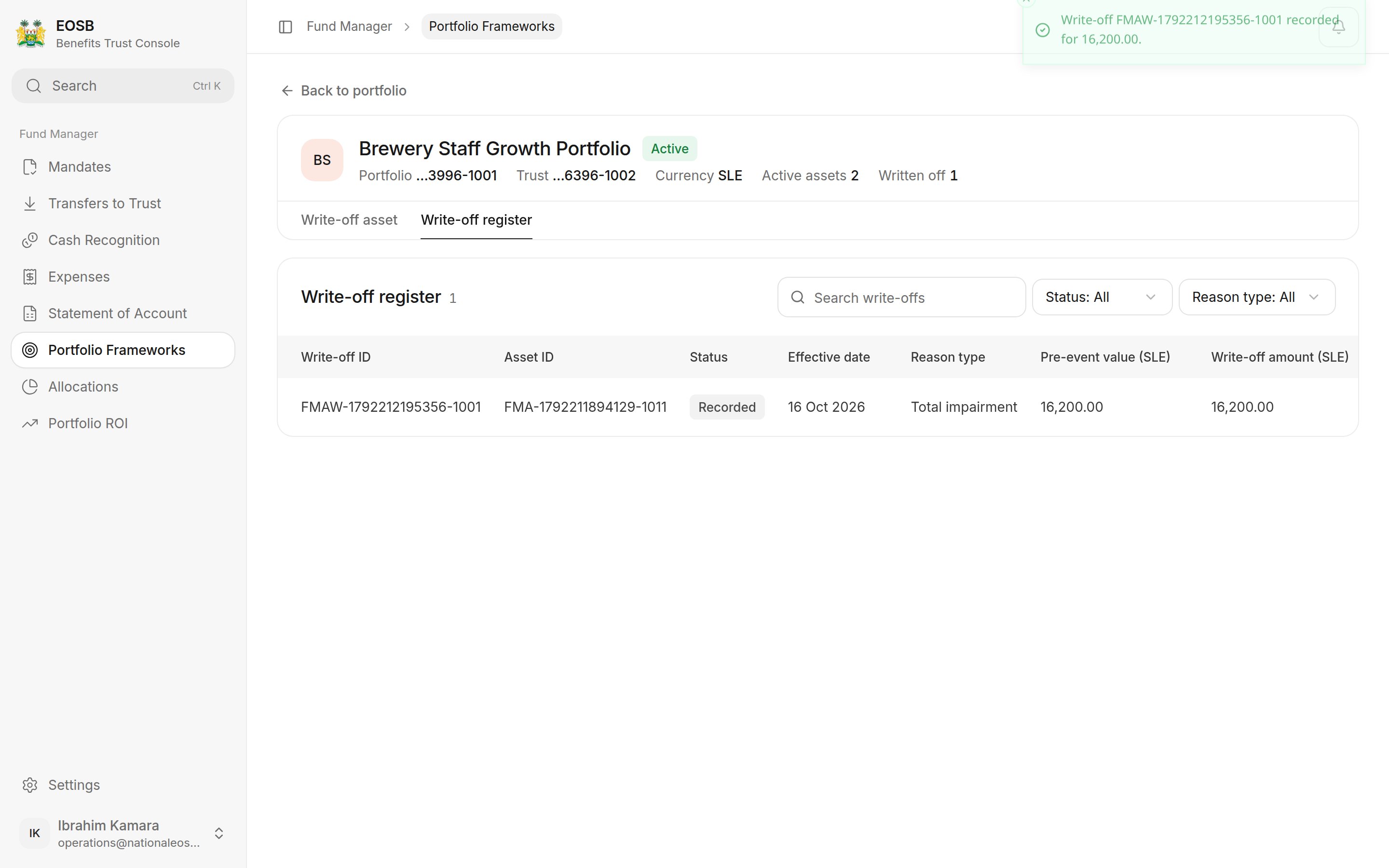Click the success checkmark icon in the toast

tap(1043, 30)
